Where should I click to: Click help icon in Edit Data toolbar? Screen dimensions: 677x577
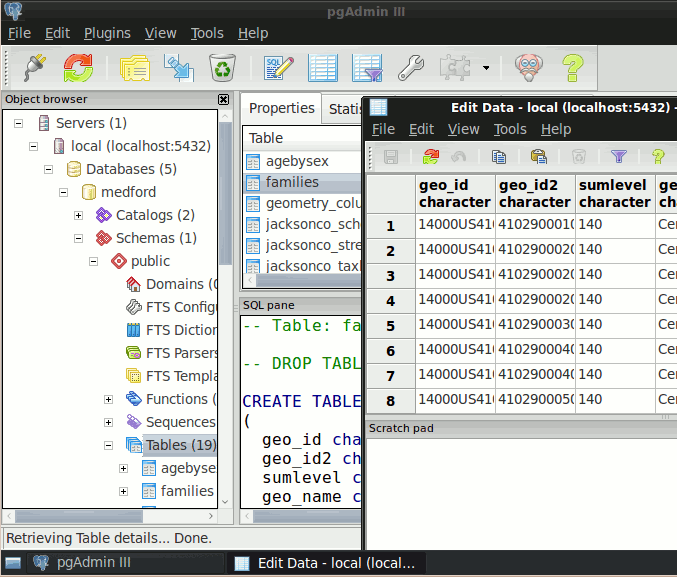[658, 157]
